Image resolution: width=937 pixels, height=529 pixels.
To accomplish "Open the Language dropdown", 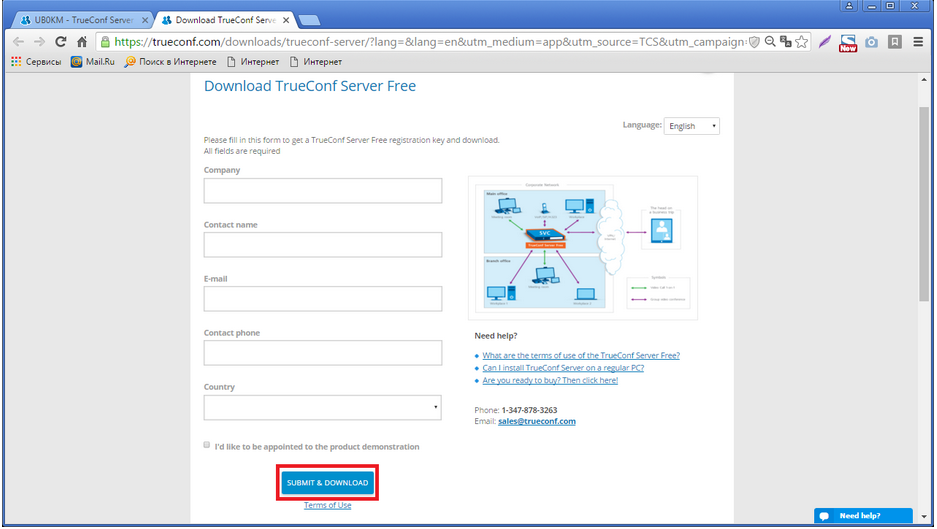I will point(691,126).
